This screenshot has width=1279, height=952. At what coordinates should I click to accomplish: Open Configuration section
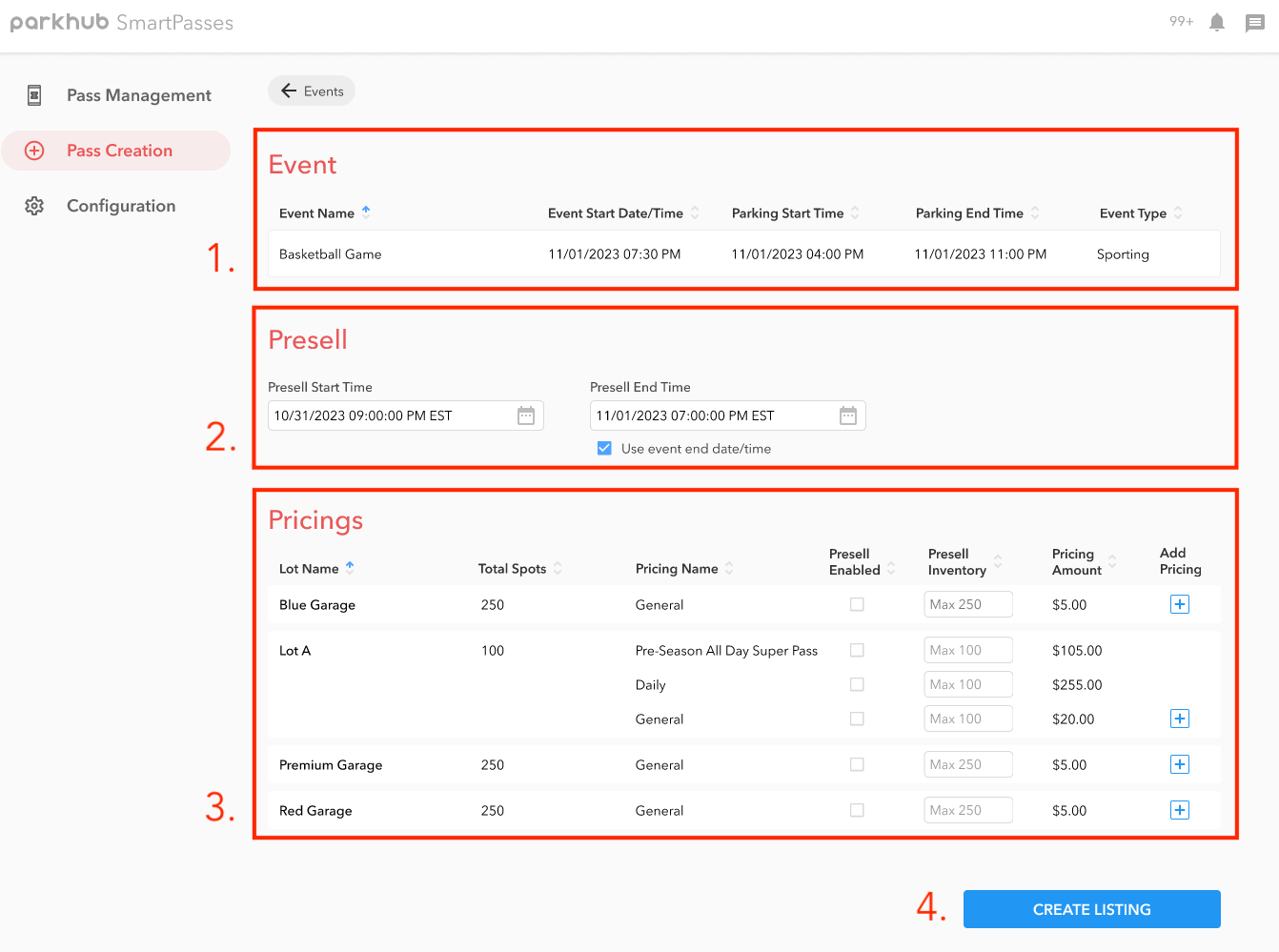[116, 206]
